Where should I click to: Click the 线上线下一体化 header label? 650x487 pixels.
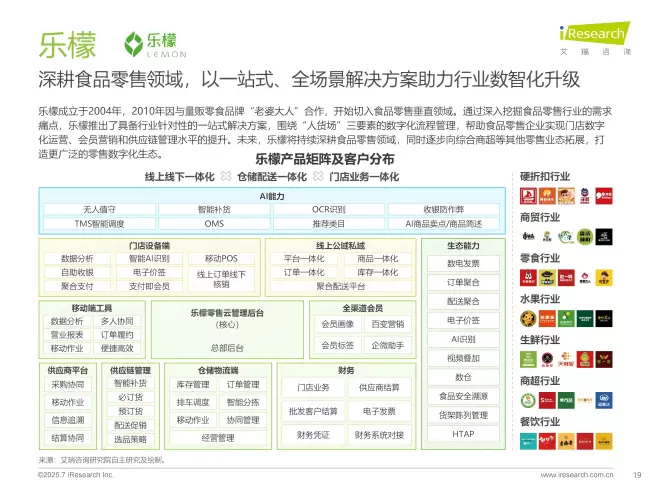[x=179, y=176]
